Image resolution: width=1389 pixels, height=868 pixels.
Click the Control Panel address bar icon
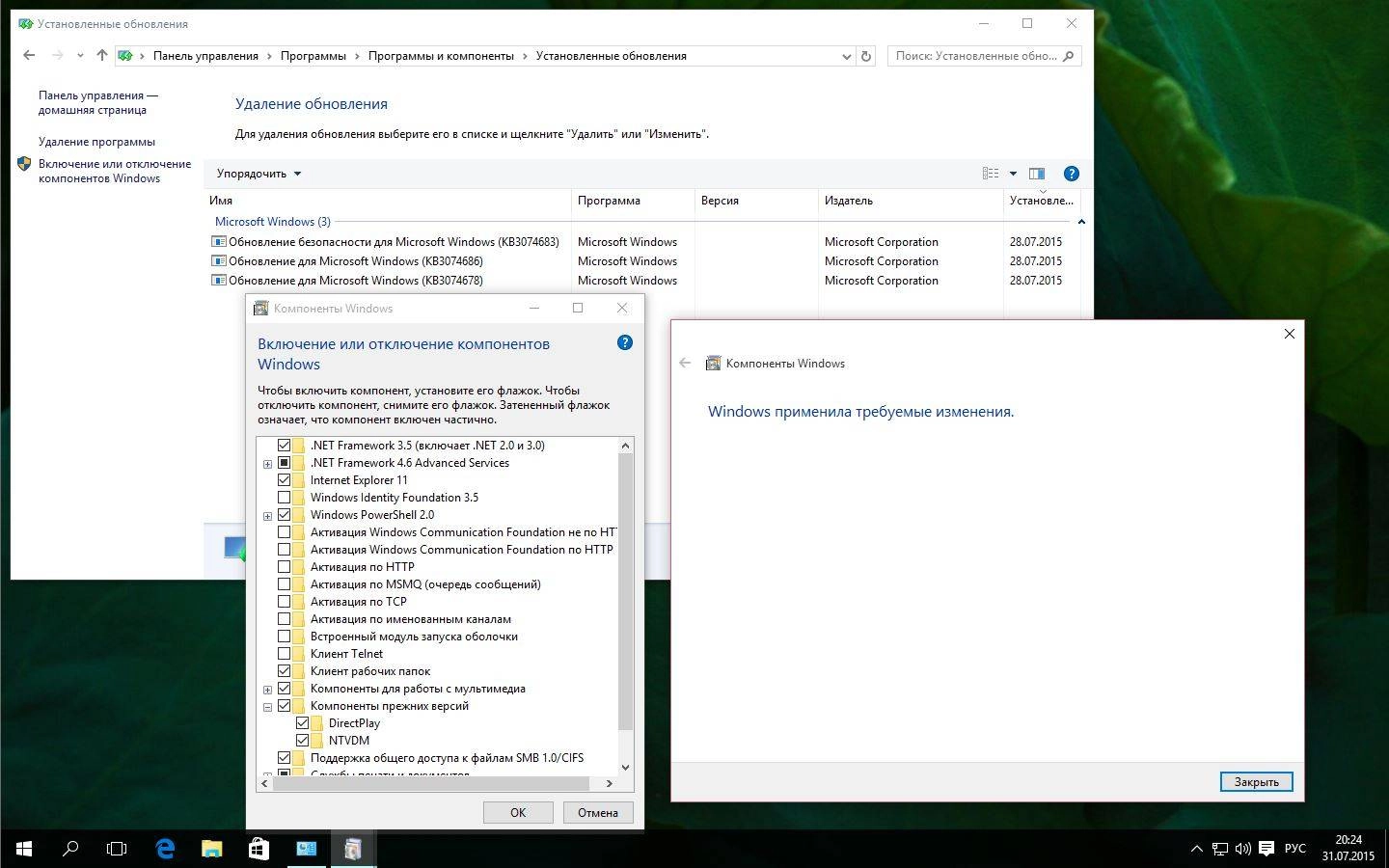[125, 56]
